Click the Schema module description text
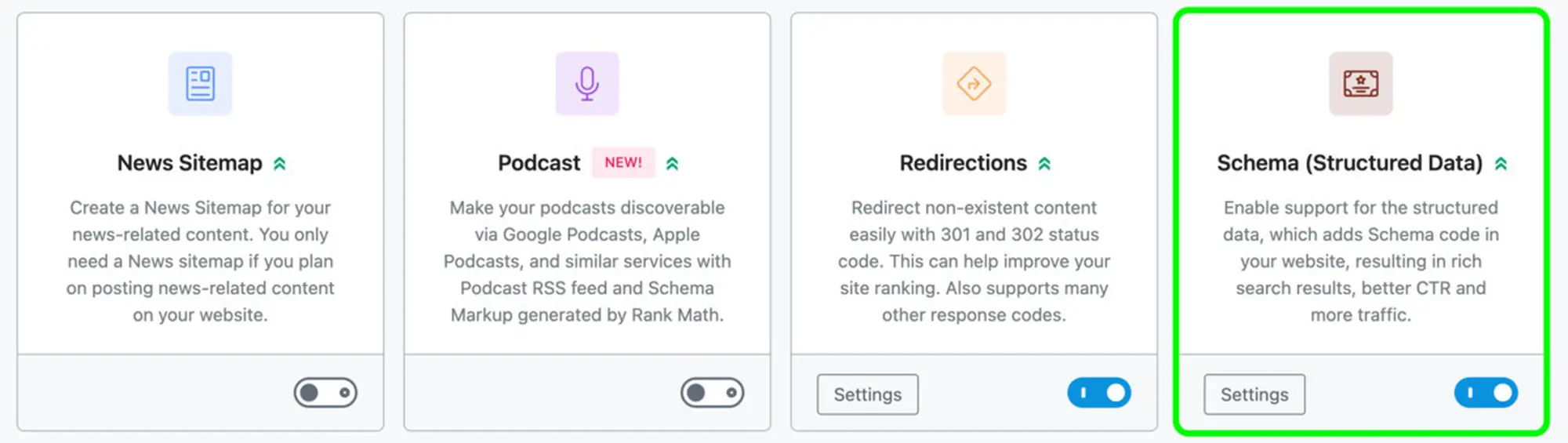 (x=1361, y=261)
